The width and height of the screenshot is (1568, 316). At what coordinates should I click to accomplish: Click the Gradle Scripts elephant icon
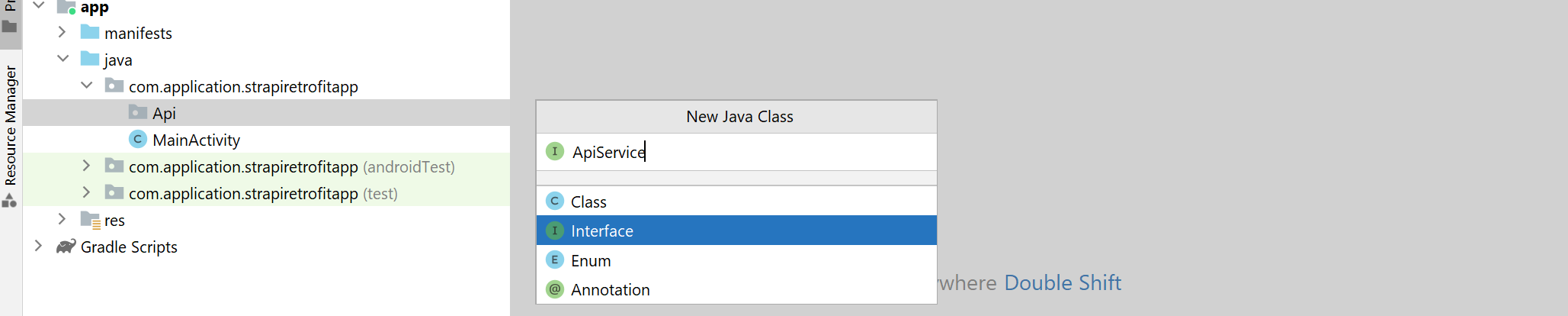66,247
